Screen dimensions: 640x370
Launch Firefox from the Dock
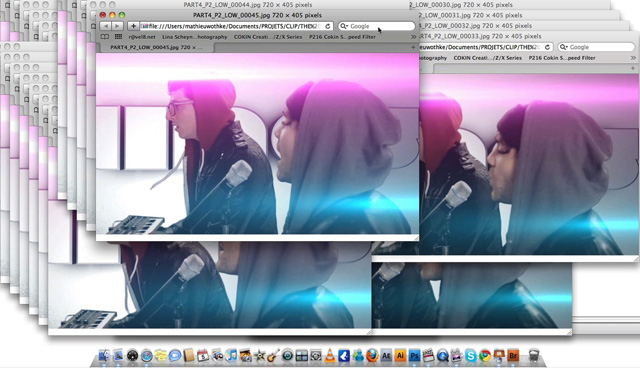pos(372,356)
